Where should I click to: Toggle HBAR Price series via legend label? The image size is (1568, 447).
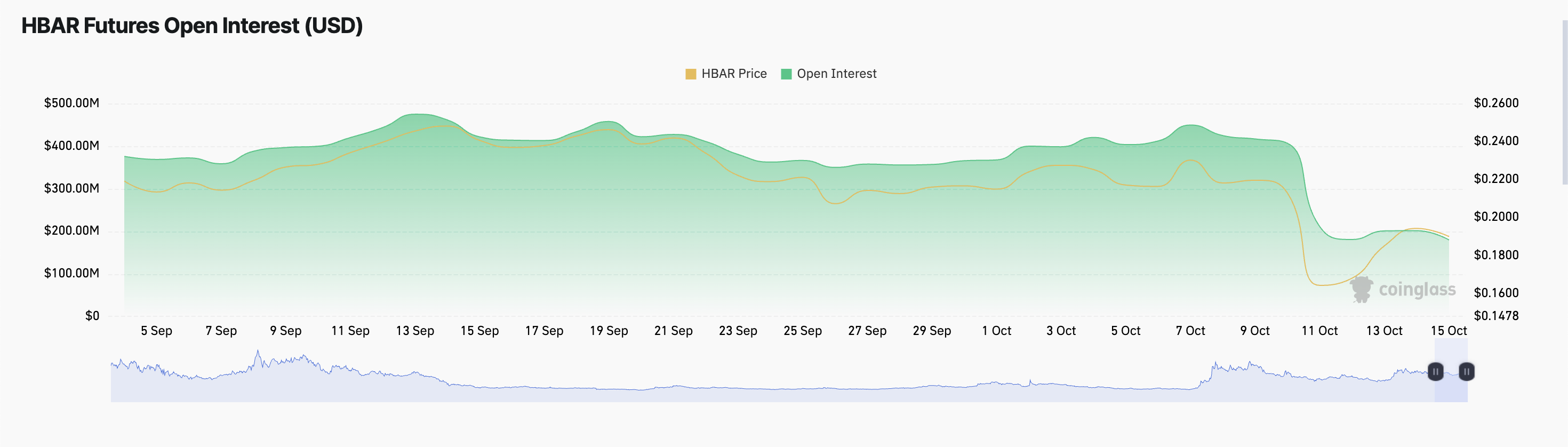[733, 74]
